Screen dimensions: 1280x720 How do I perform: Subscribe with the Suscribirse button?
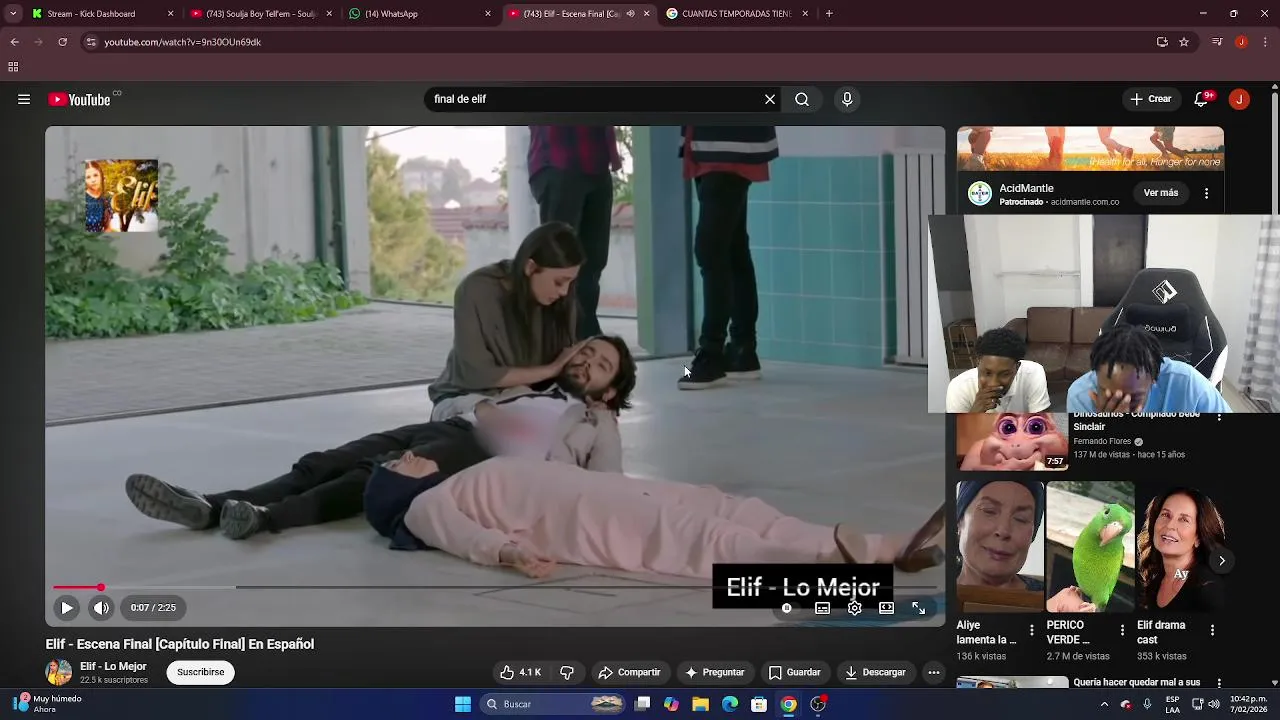tap(201, 672)
